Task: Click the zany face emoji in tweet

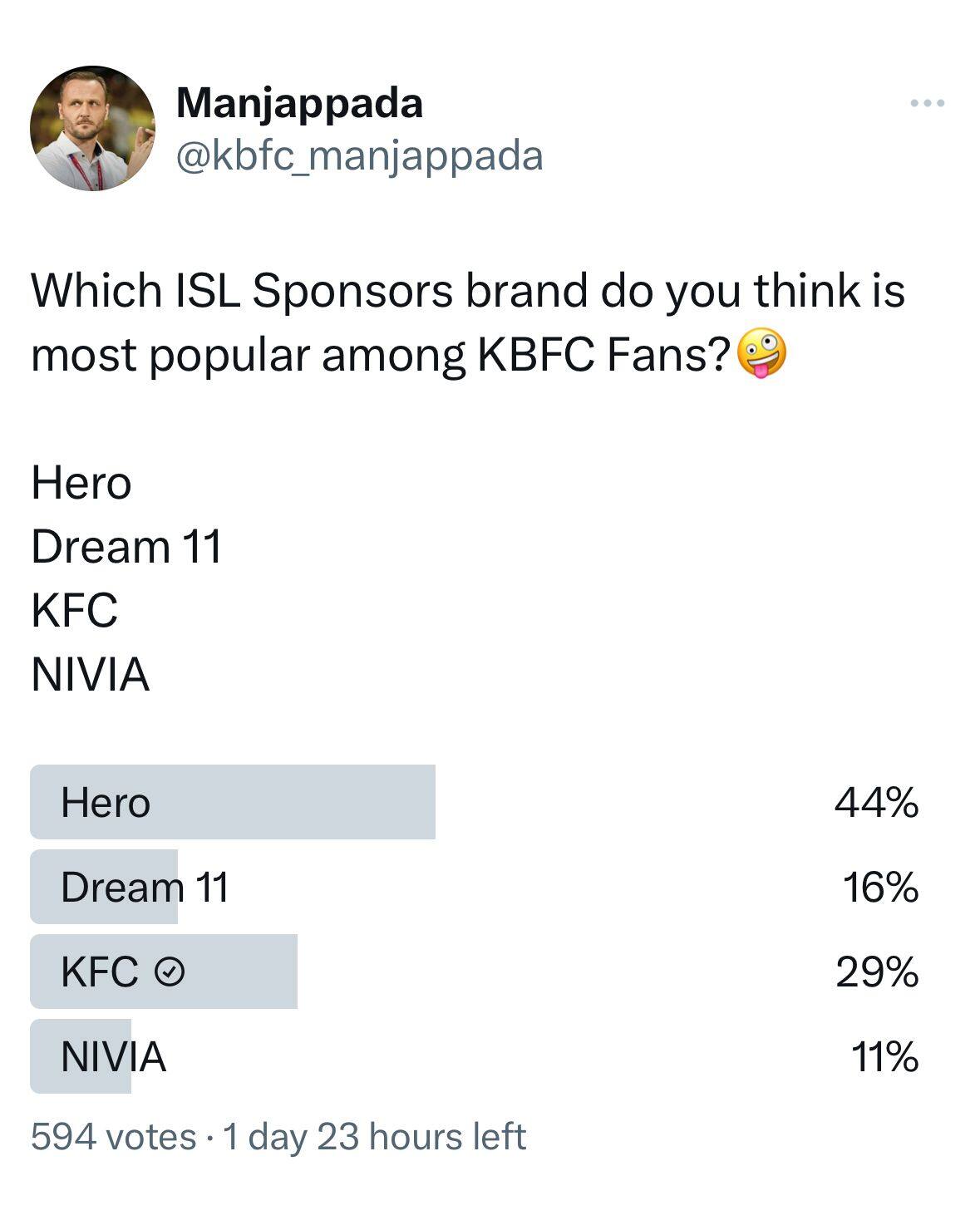Action: pos(761,355)
